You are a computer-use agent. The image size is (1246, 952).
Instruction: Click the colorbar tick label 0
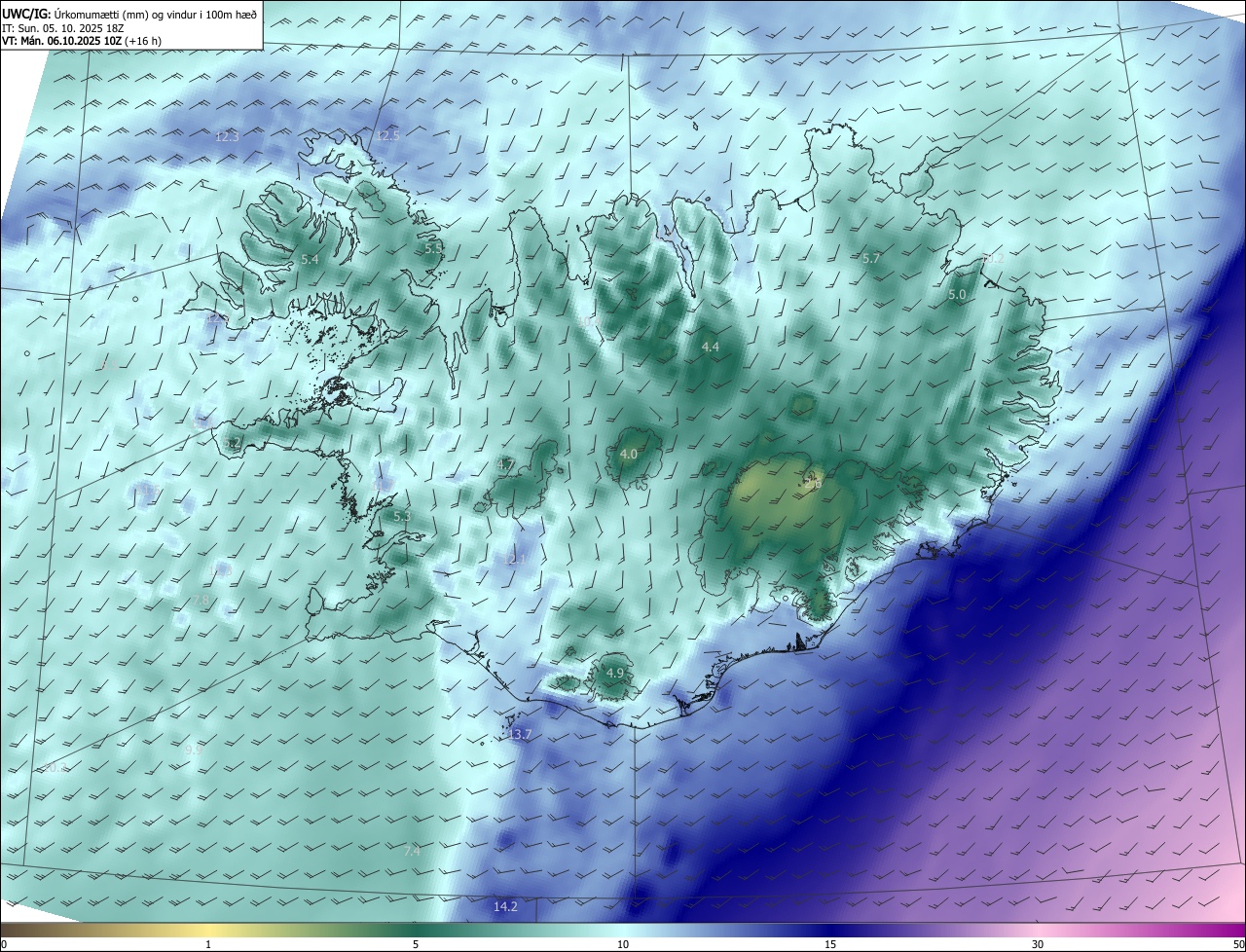click(x=4, y=944)
